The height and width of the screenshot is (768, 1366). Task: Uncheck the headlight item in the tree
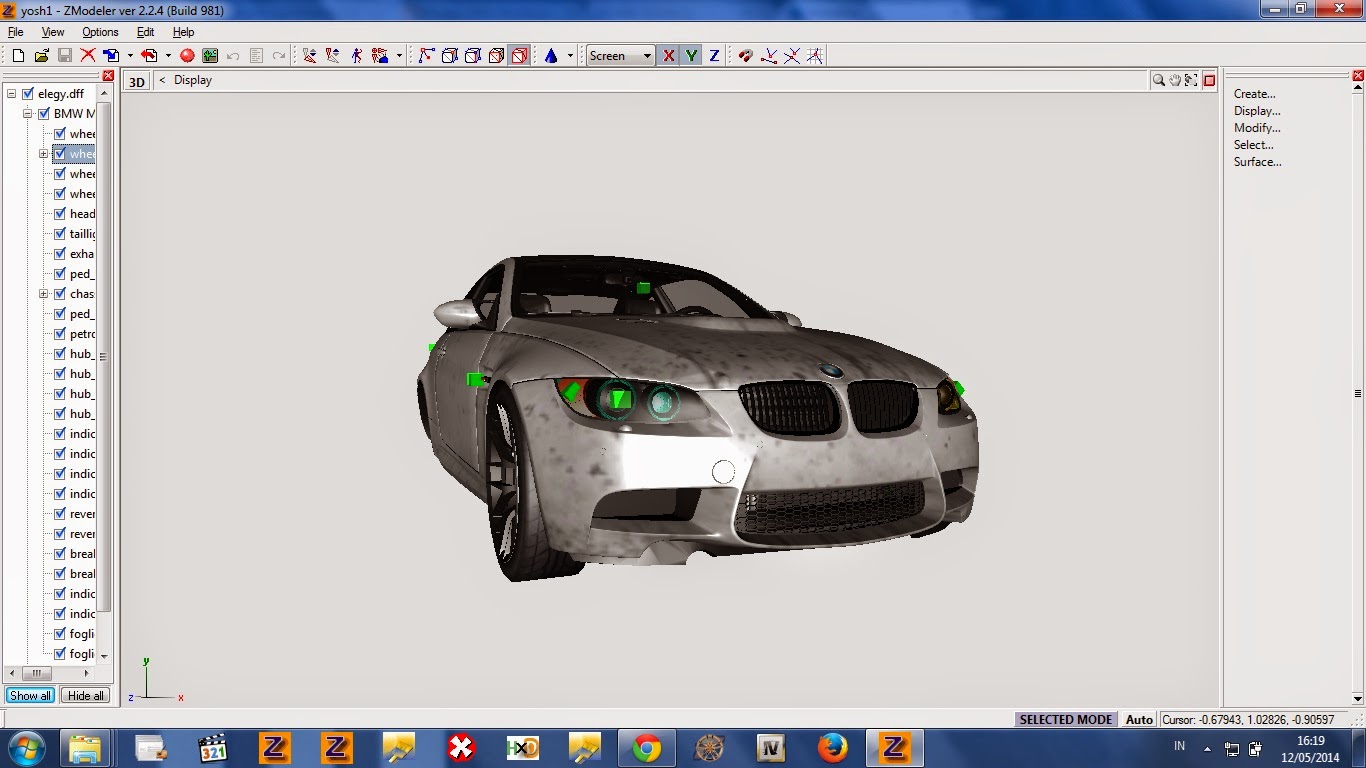click(60, 213)
